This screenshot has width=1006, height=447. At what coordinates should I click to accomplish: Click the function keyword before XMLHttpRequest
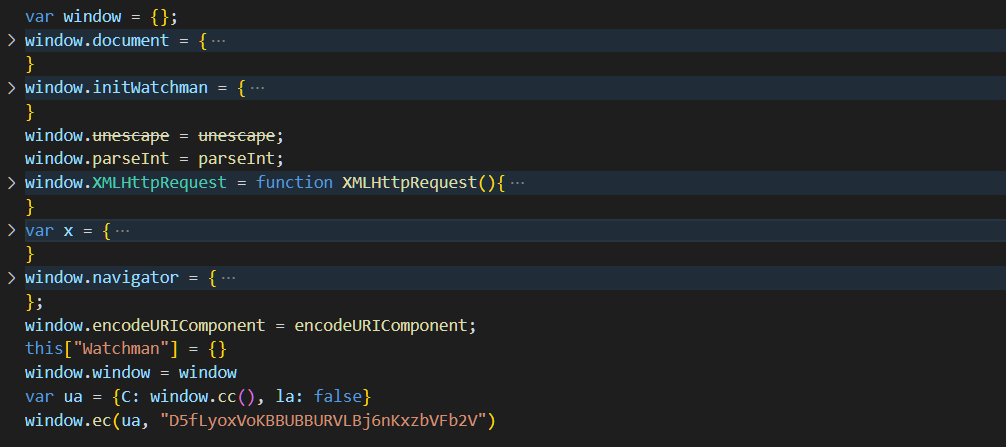[x=294, y=183]
